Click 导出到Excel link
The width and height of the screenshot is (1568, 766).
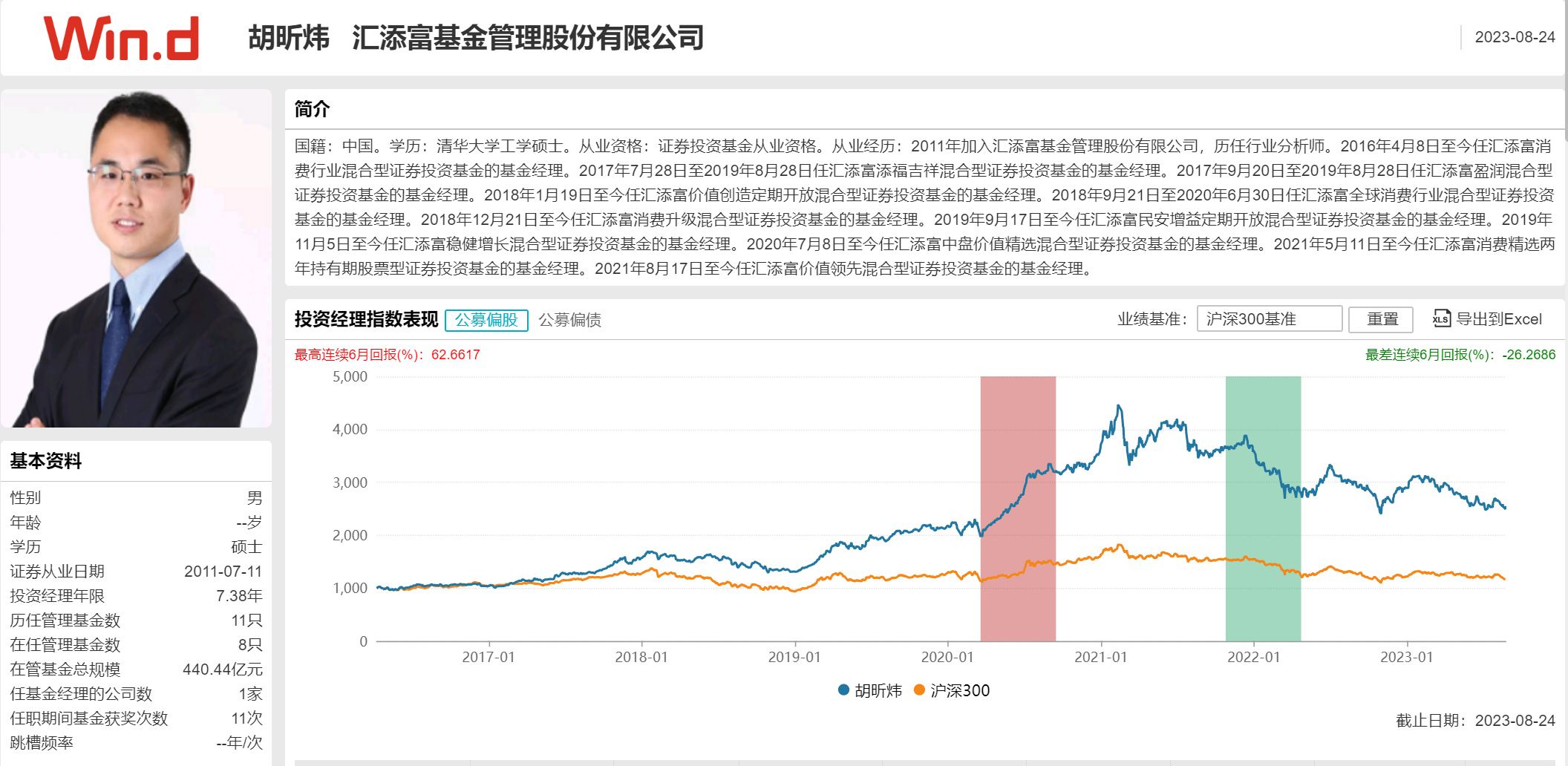click(x=1499, y=319)
